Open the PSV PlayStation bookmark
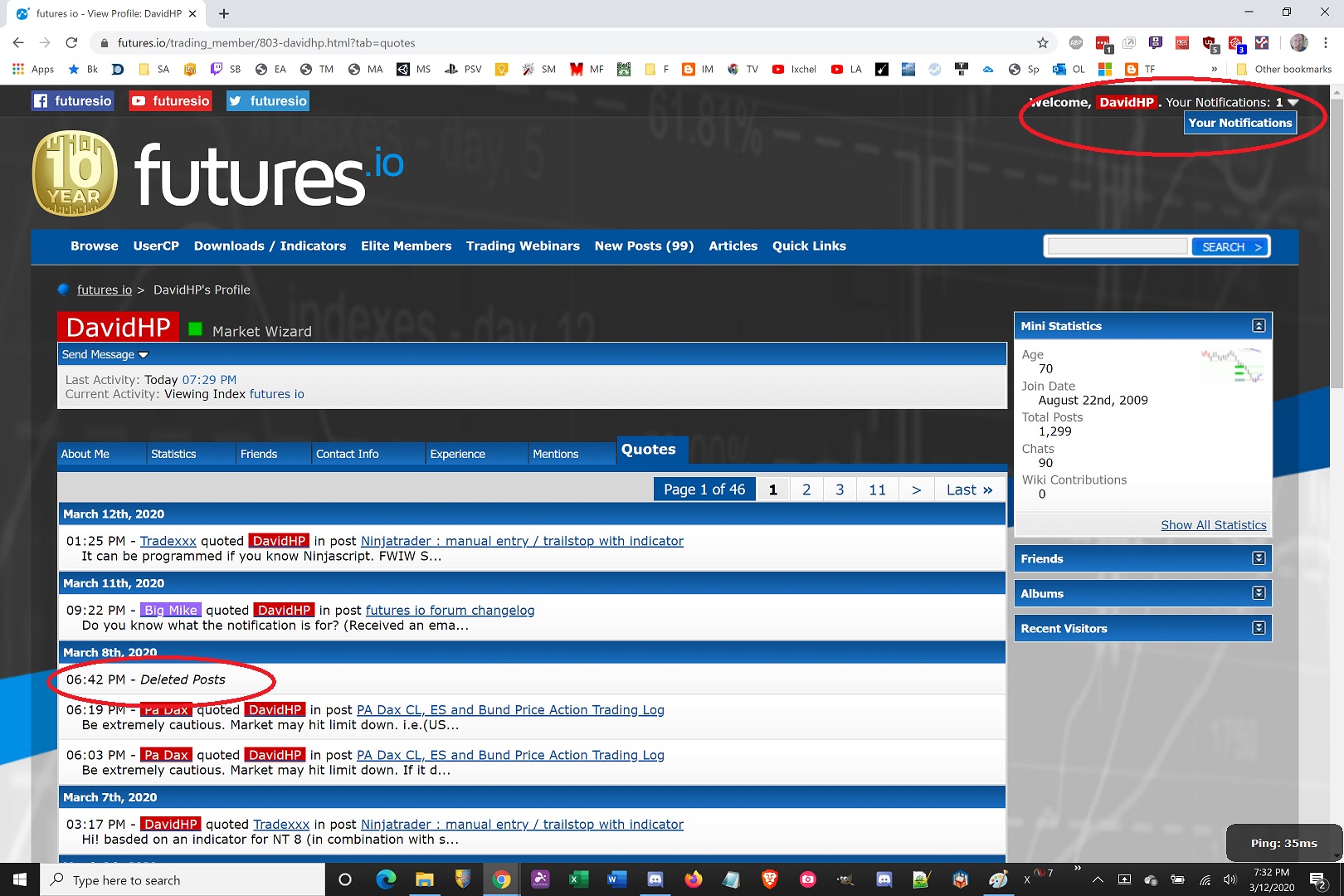Image resolution: width=1344 pixels, height=896 pixels. click(x=463, y=69)
